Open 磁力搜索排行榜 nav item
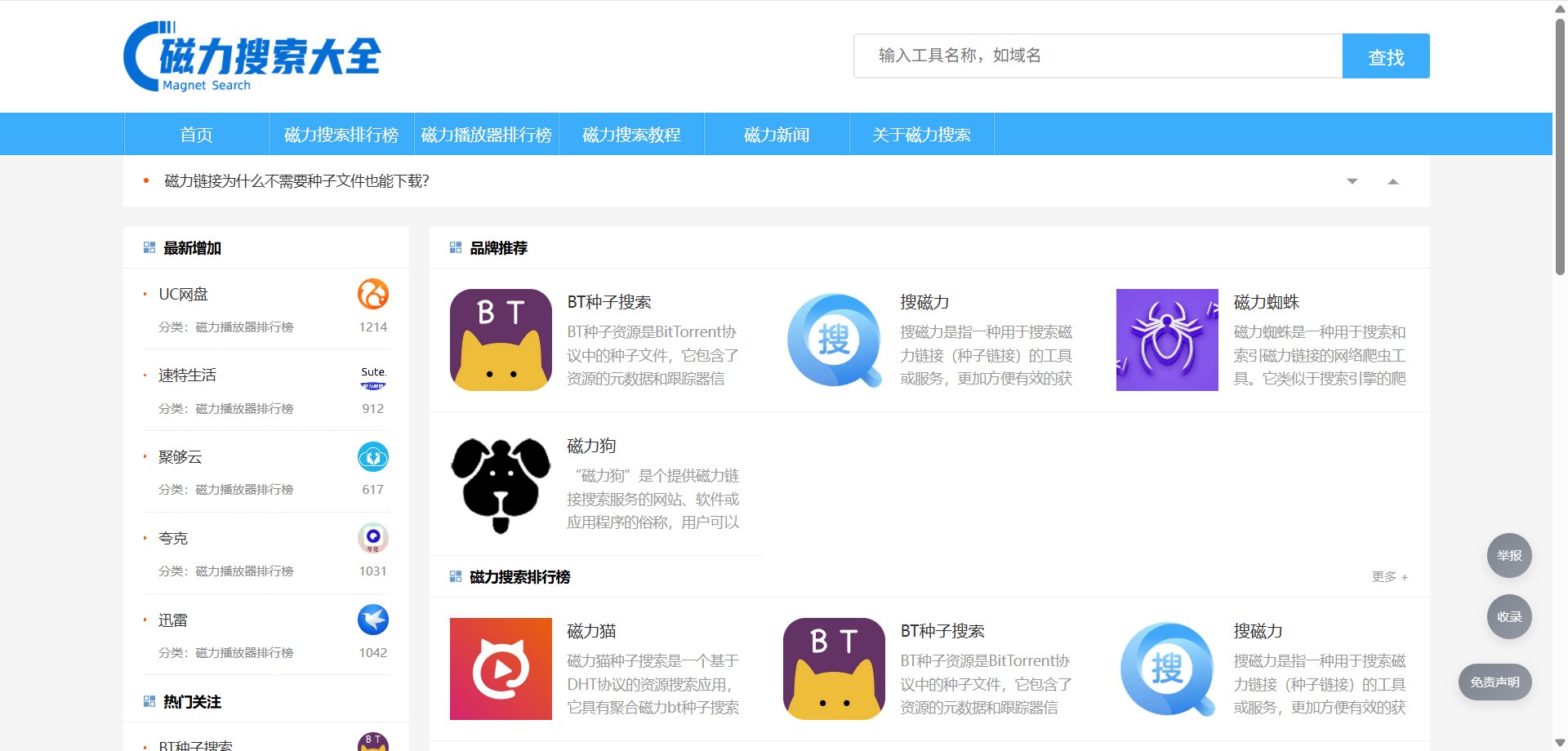 click(341, 134)
